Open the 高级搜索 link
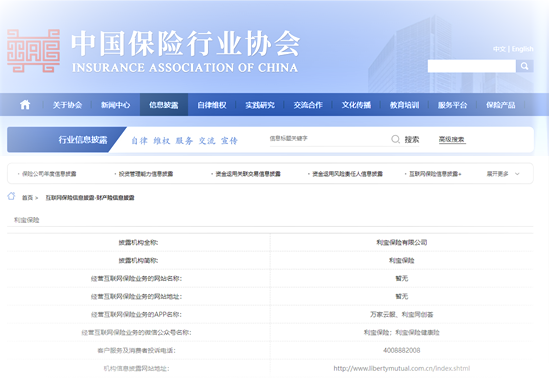This screenshot has width=549, height=379. tap(452, 139)
